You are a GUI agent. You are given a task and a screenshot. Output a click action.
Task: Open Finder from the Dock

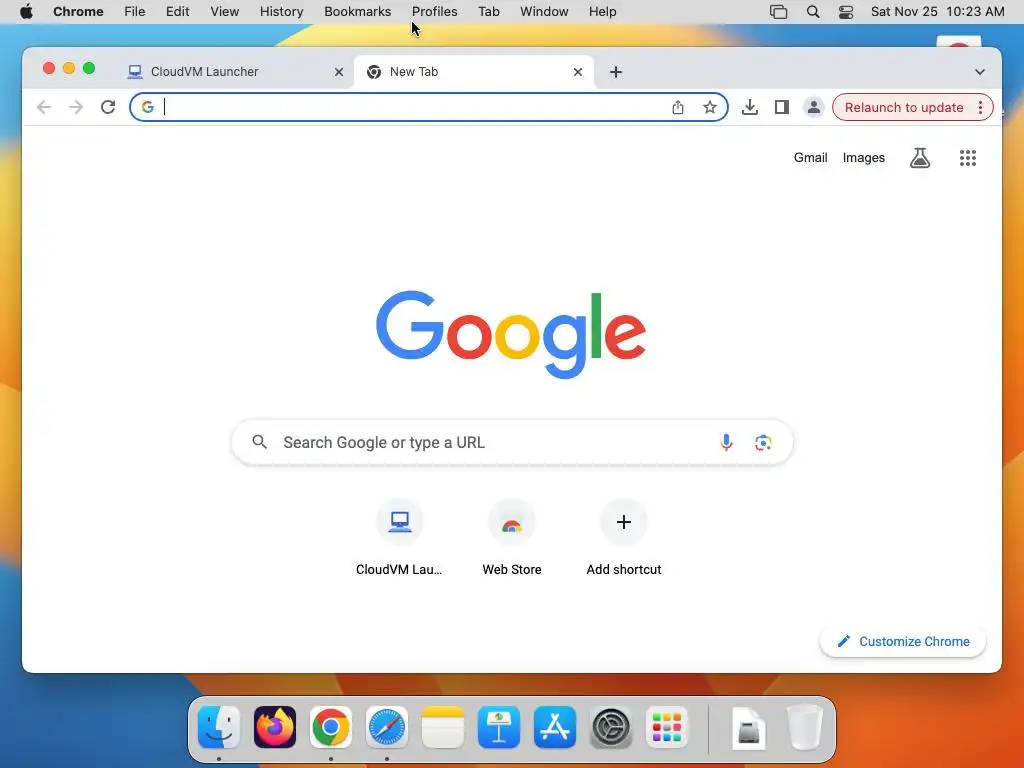(x=219, y=727)
